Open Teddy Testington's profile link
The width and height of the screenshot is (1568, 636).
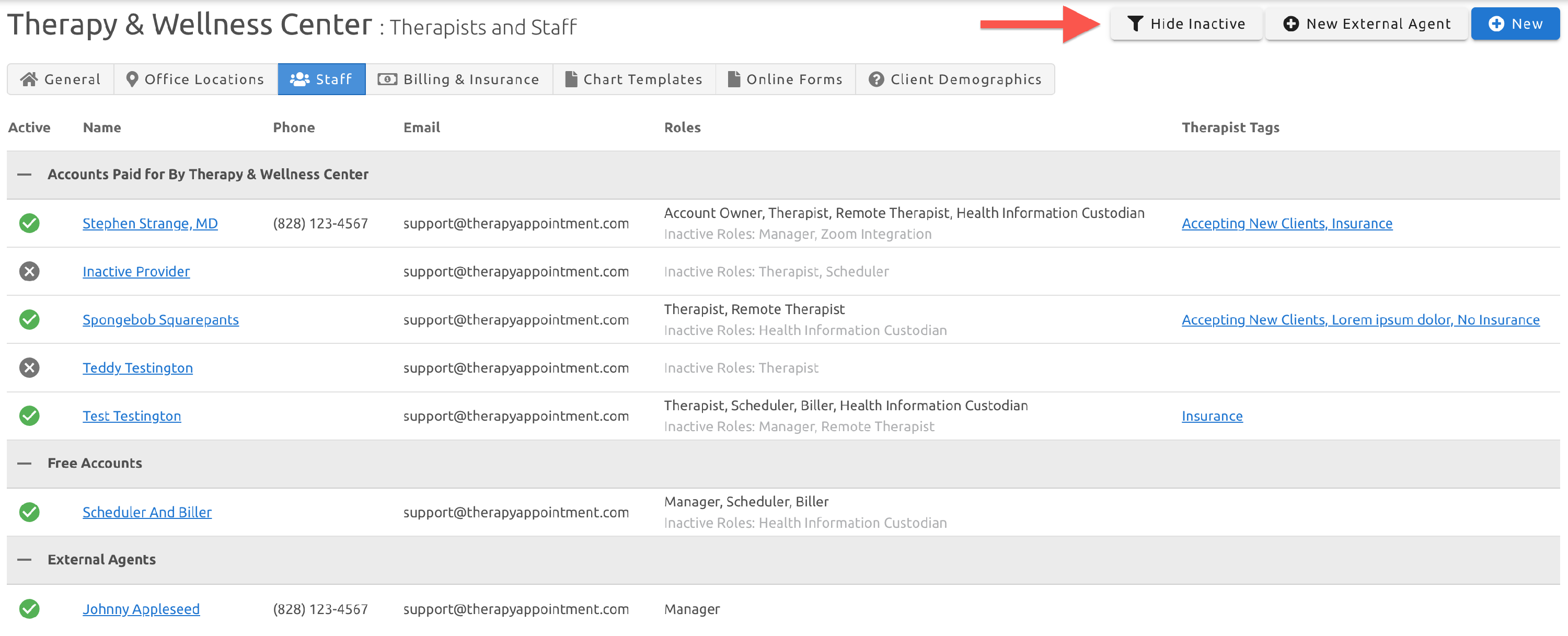pyautogui.click(x=137, y=367)
